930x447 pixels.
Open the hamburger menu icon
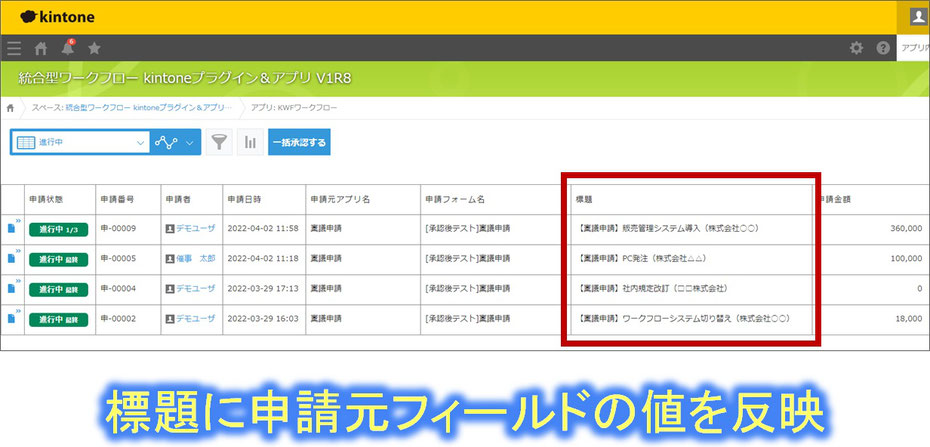coord(13,48)
